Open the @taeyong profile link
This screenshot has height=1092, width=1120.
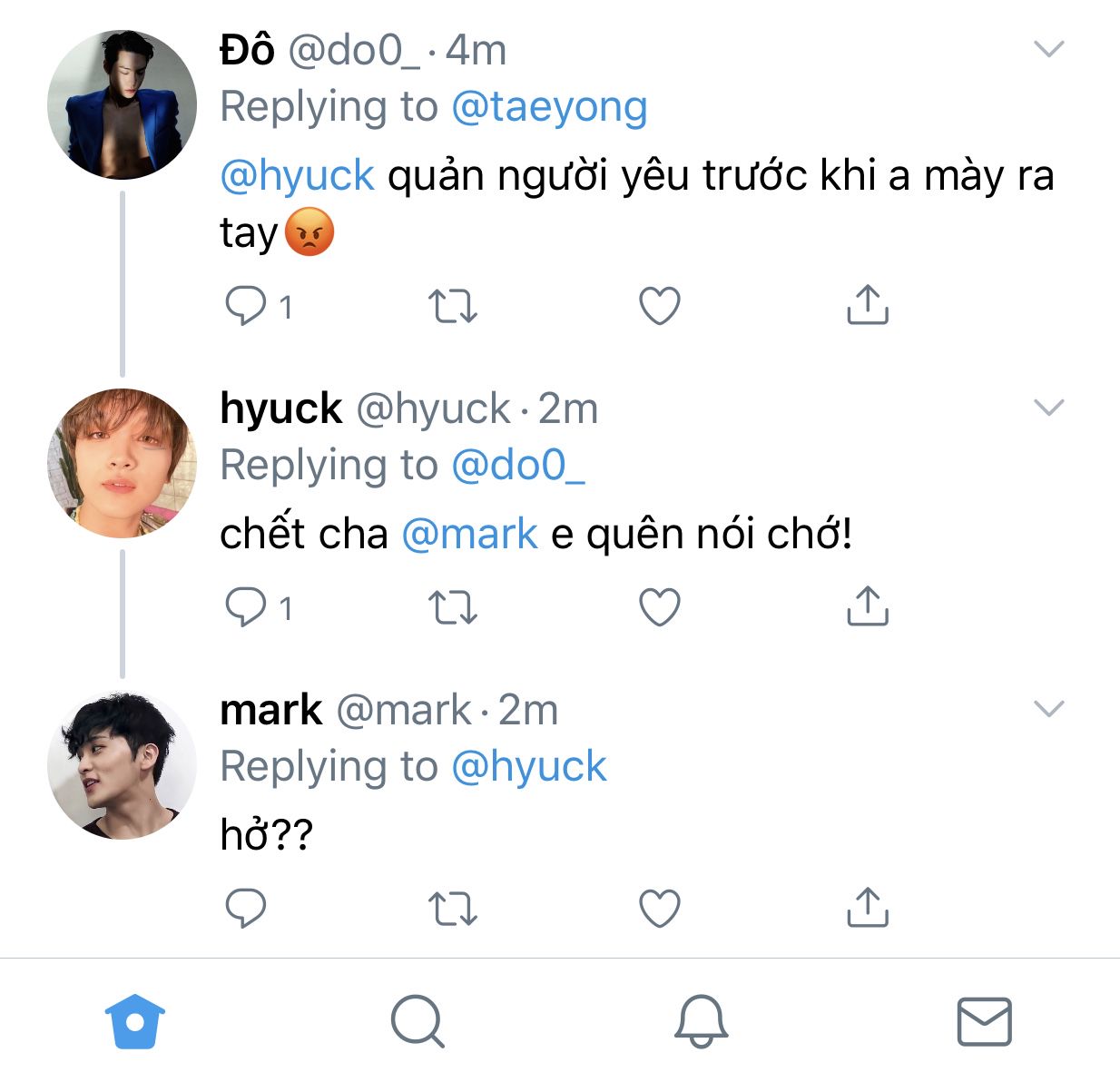click(x=549, y=107)
